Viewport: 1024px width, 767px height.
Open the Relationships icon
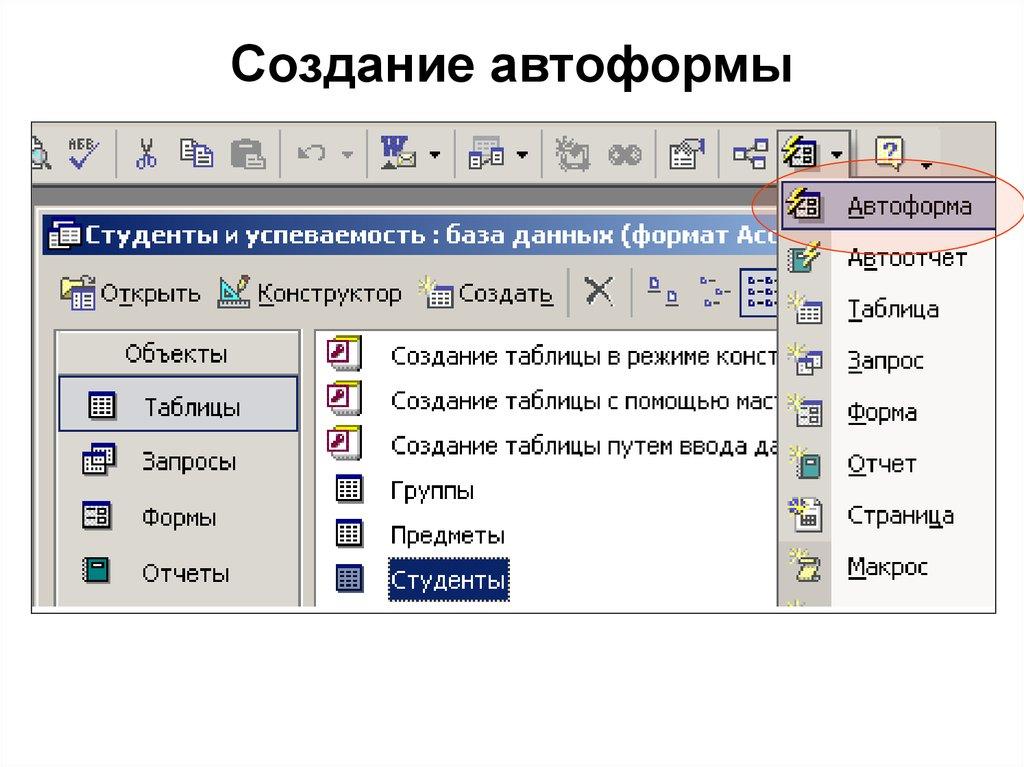(750, 152)
